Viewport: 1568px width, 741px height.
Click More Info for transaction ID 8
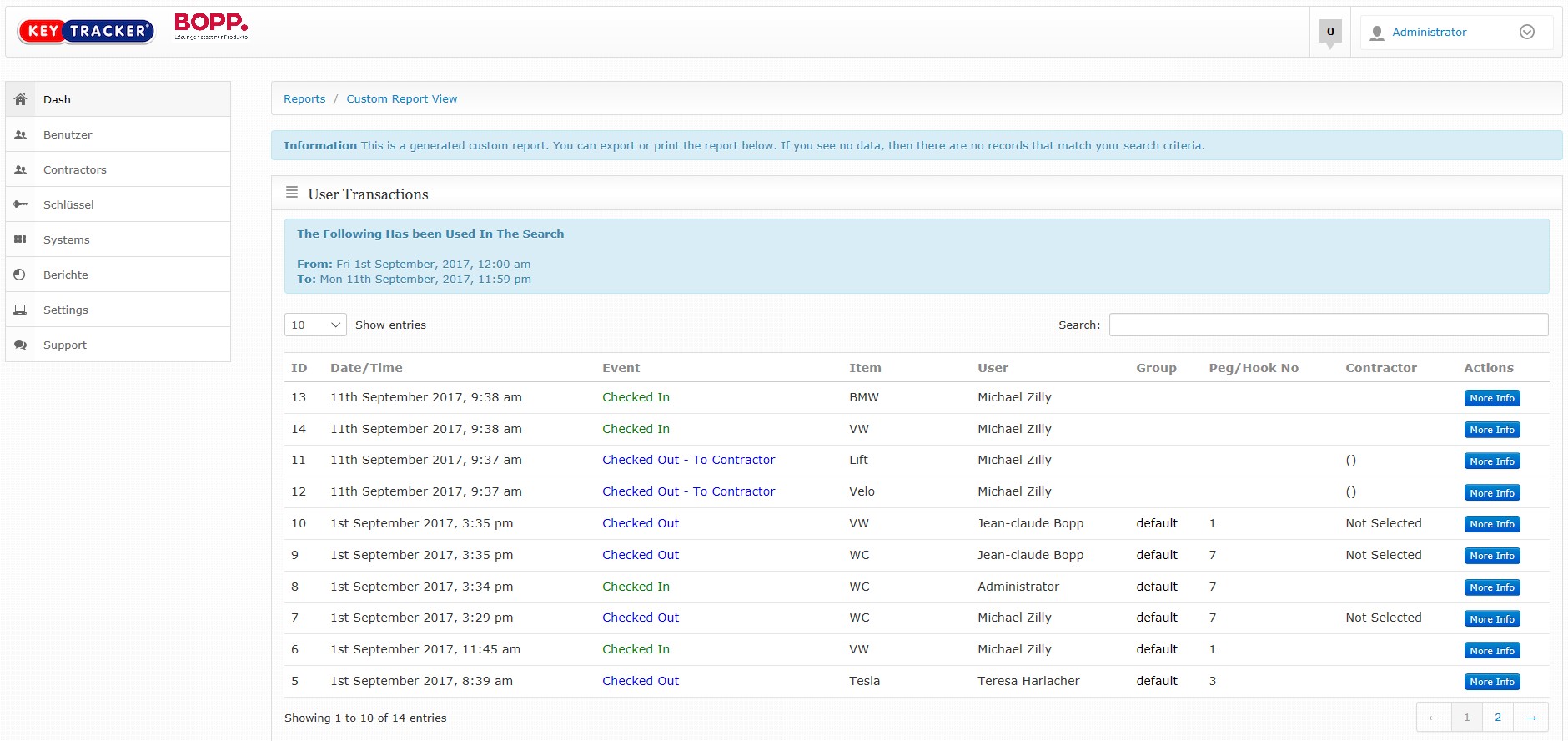click(x=1492, y=587)
